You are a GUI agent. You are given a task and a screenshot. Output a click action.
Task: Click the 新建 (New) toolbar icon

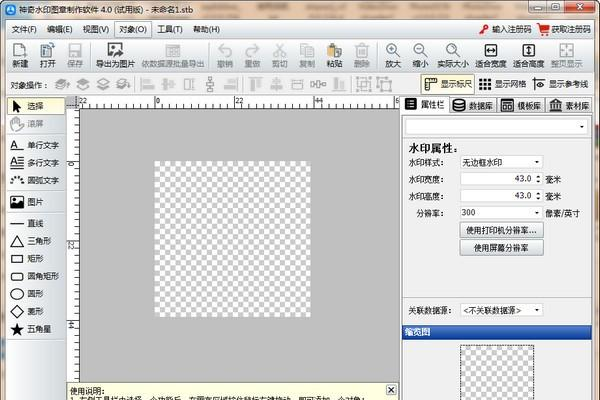(20, 56)
